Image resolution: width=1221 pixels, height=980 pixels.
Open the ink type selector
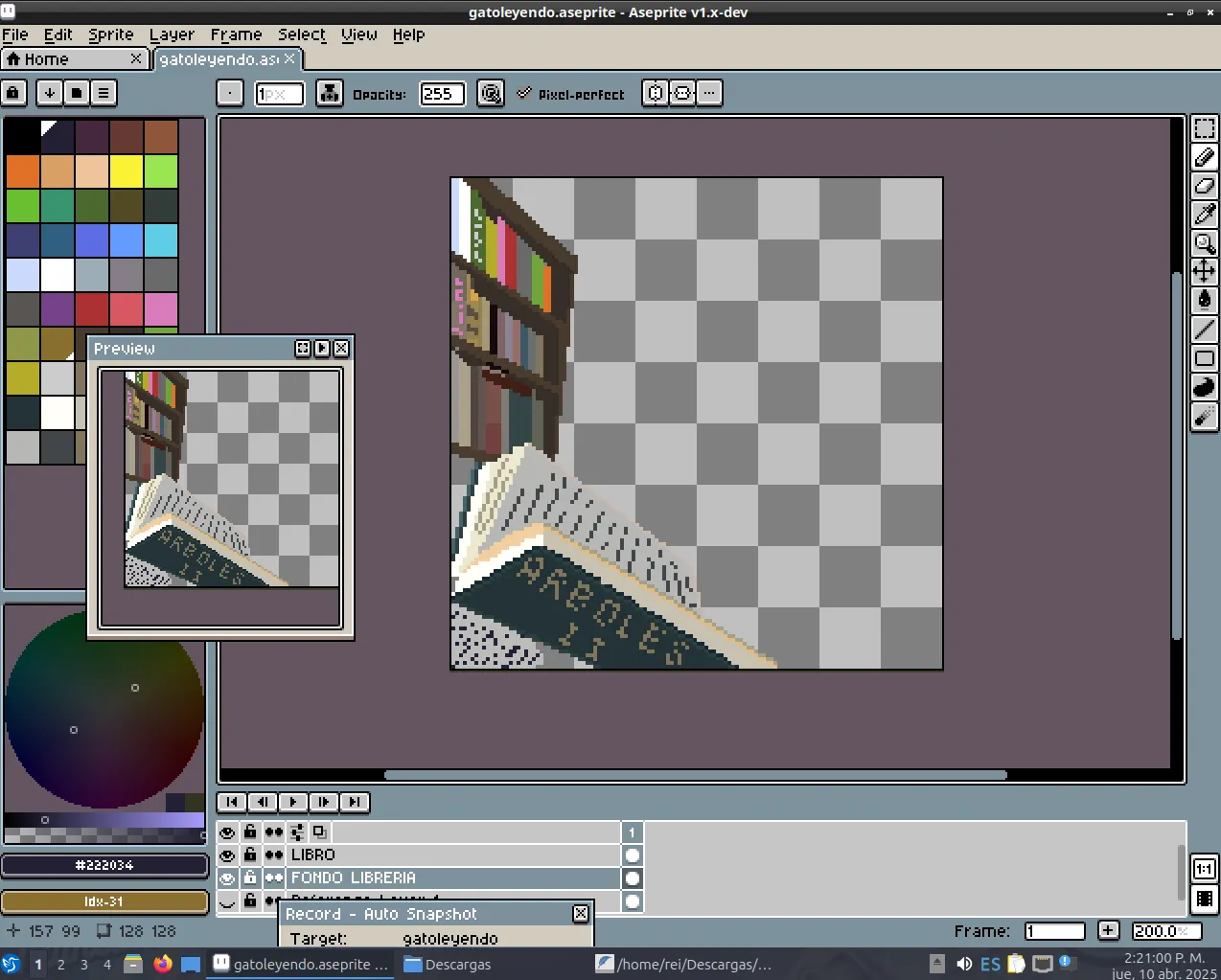330,93
